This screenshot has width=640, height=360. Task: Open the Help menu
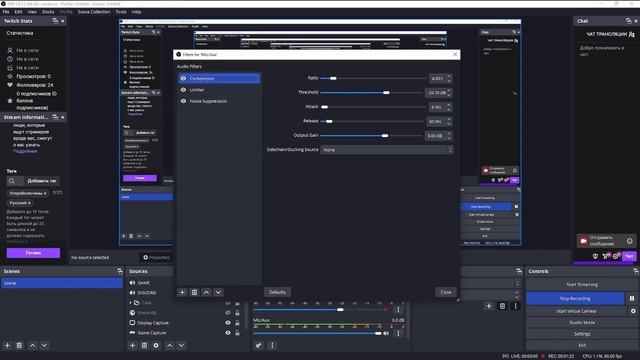(136, 12)
